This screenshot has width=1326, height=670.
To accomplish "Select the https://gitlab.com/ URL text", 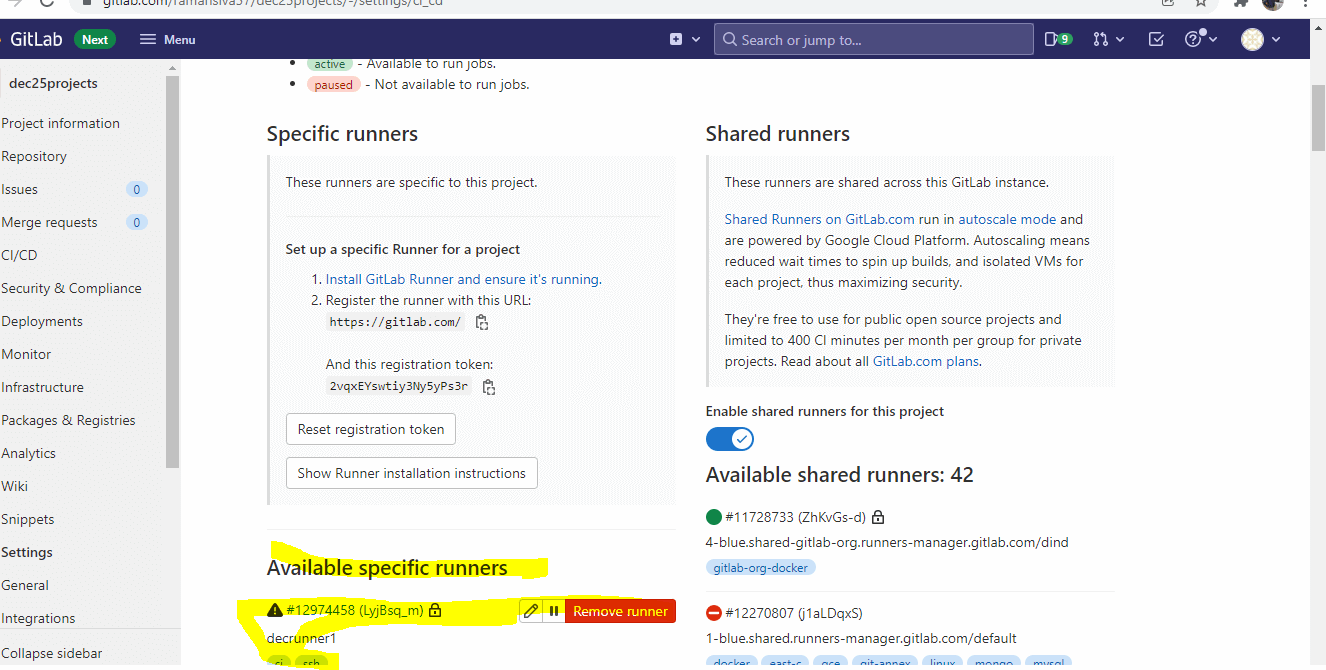I will 395,322.
